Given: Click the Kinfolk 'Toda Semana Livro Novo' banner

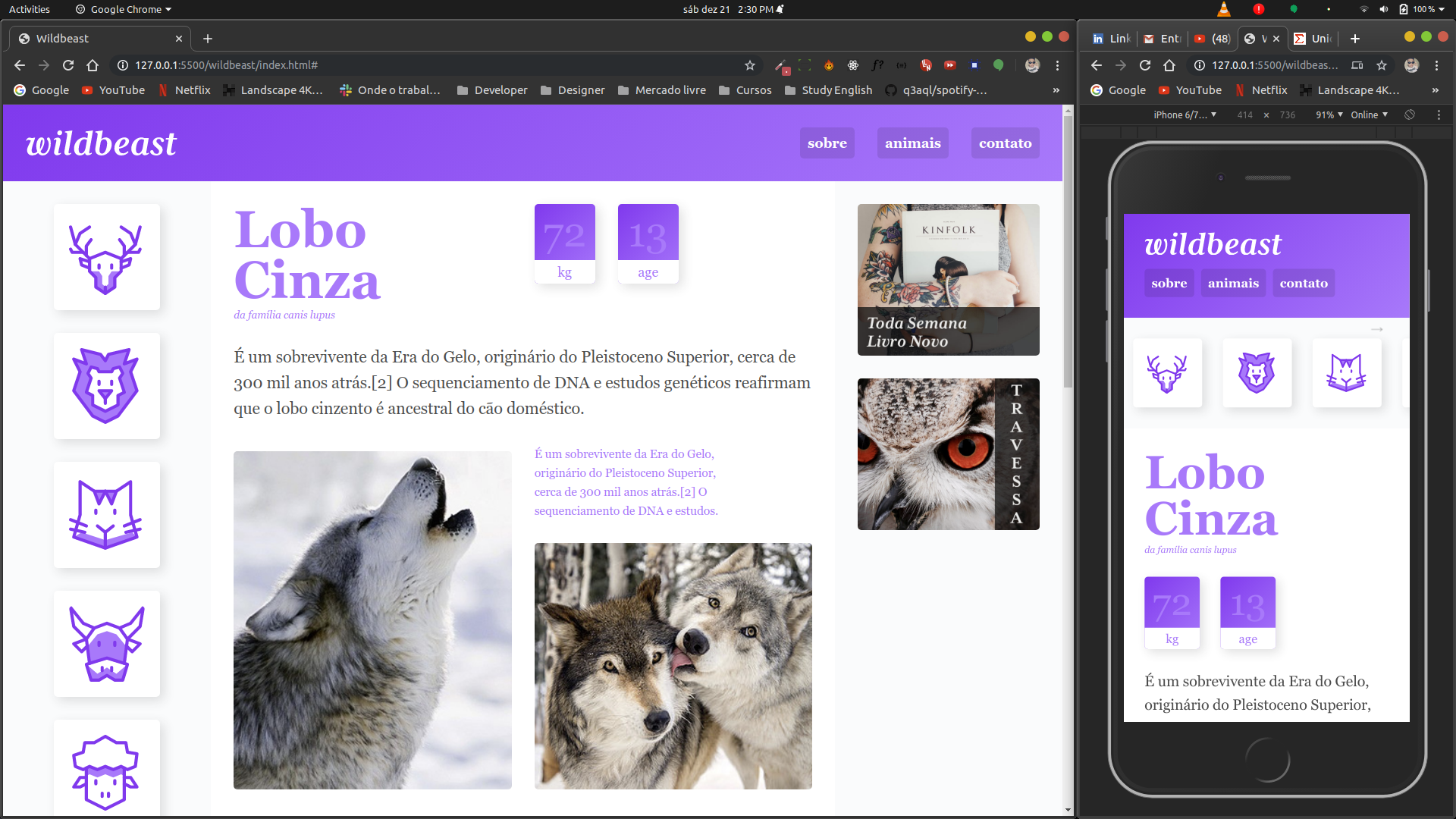Looking at the screenshot, I should tap(948, 279).
